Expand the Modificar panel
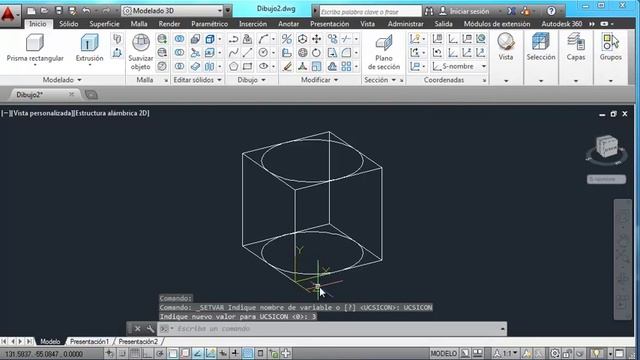This screenshot has height=360, width=640. coord(336,80)
